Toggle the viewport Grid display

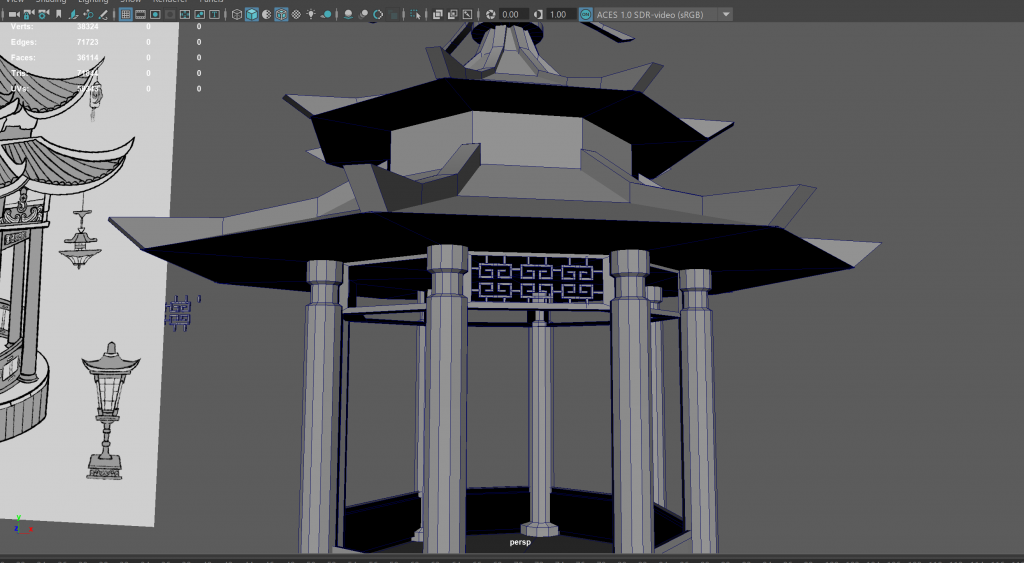pos(125,14)
